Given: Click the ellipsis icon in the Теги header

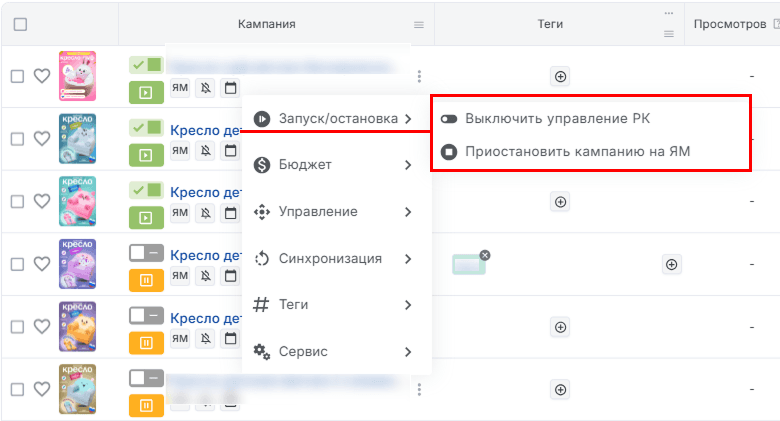Looking at the screenshot, I should pos(669,13).
